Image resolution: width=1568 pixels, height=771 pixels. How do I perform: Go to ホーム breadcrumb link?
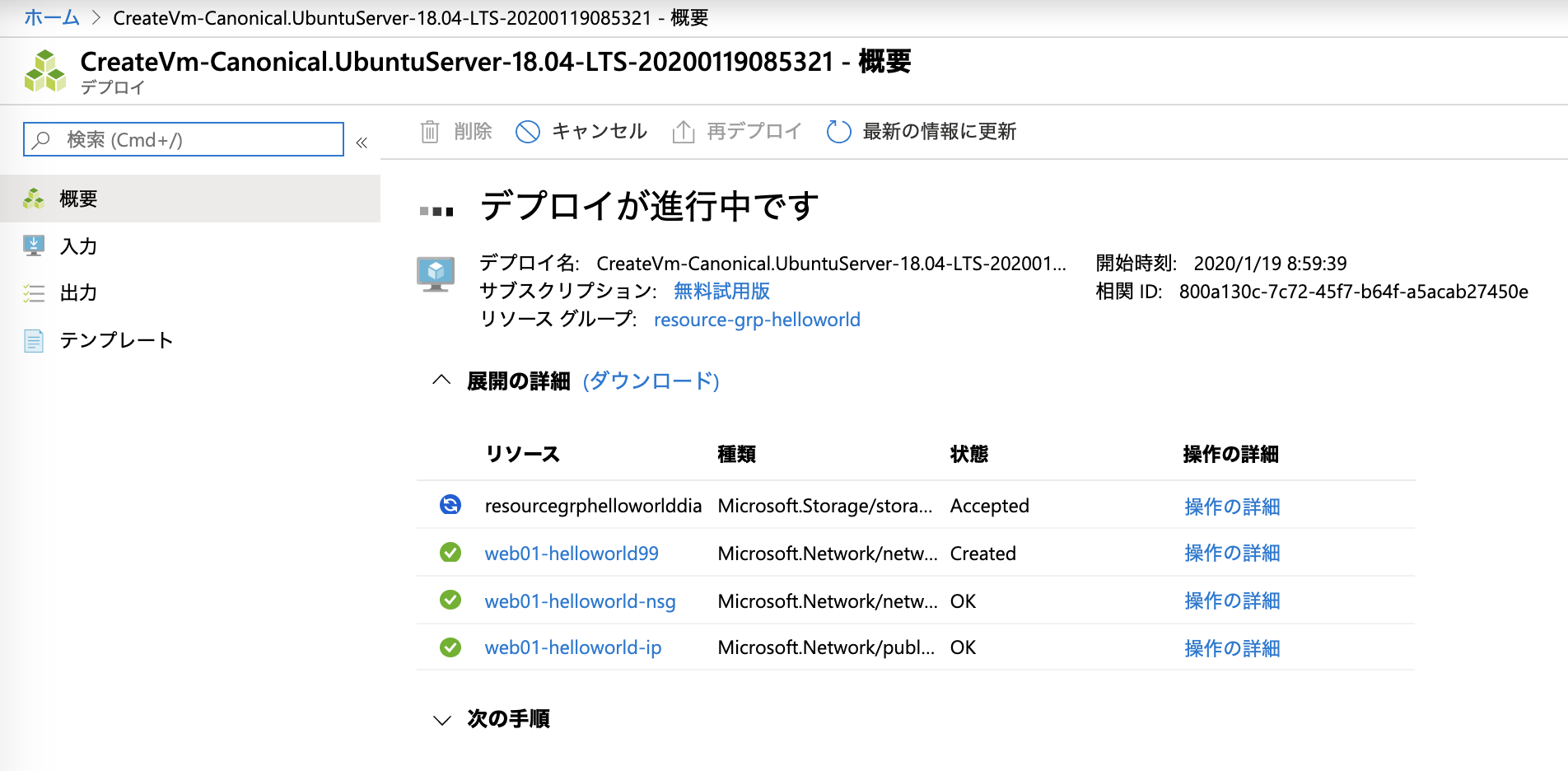point(52,17)
